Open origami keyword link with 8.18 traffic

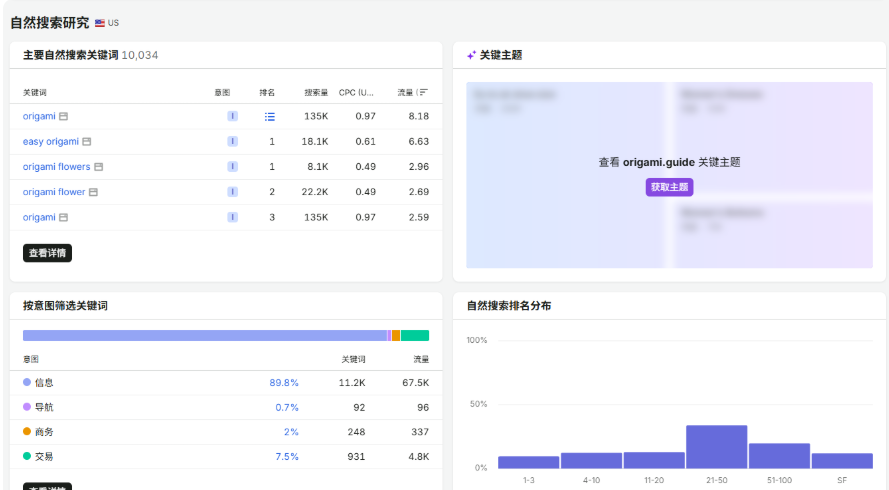coord(39,116)
